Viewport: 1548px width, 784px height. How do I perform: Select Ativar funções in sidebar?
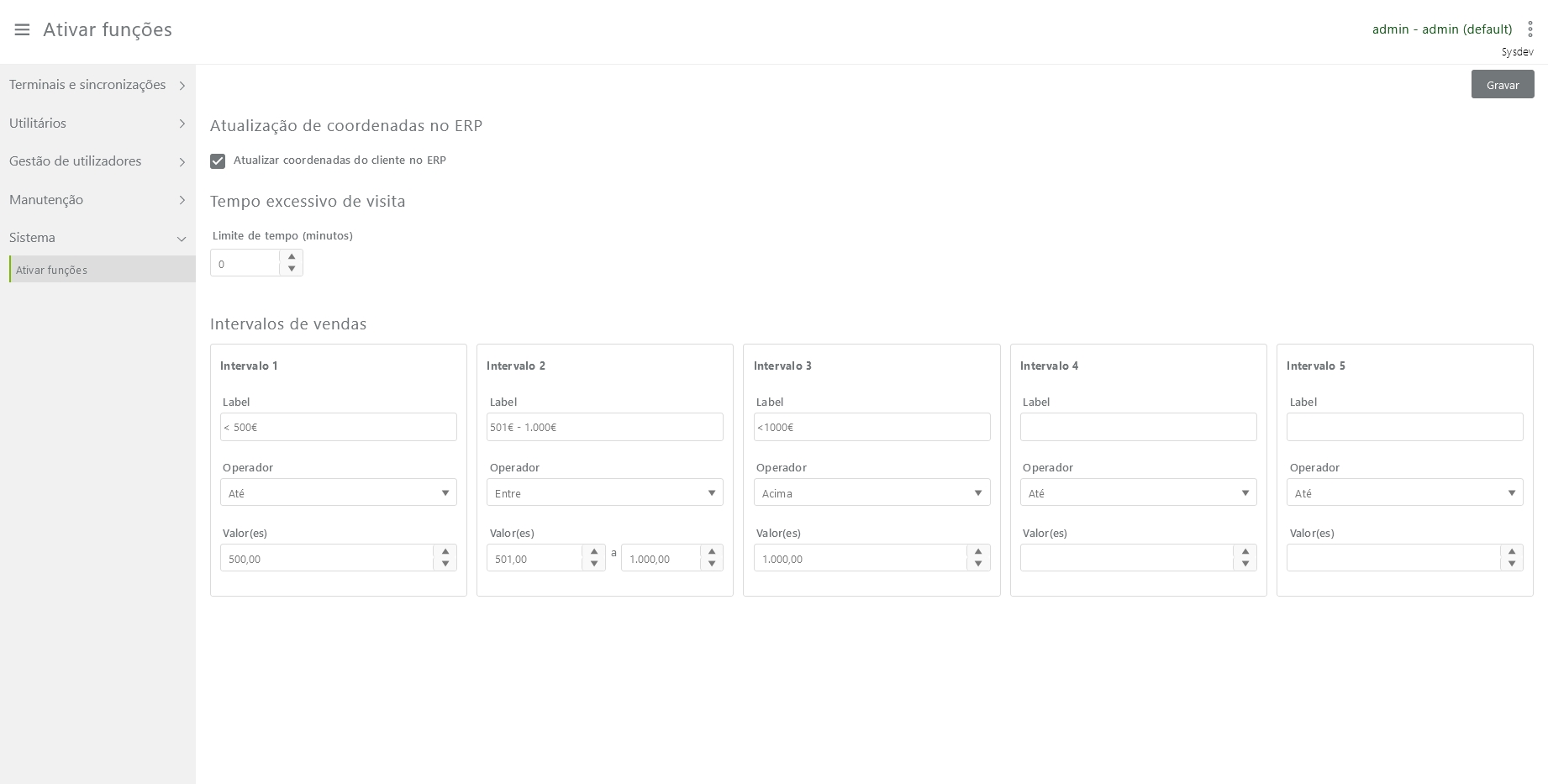[52, 270]
